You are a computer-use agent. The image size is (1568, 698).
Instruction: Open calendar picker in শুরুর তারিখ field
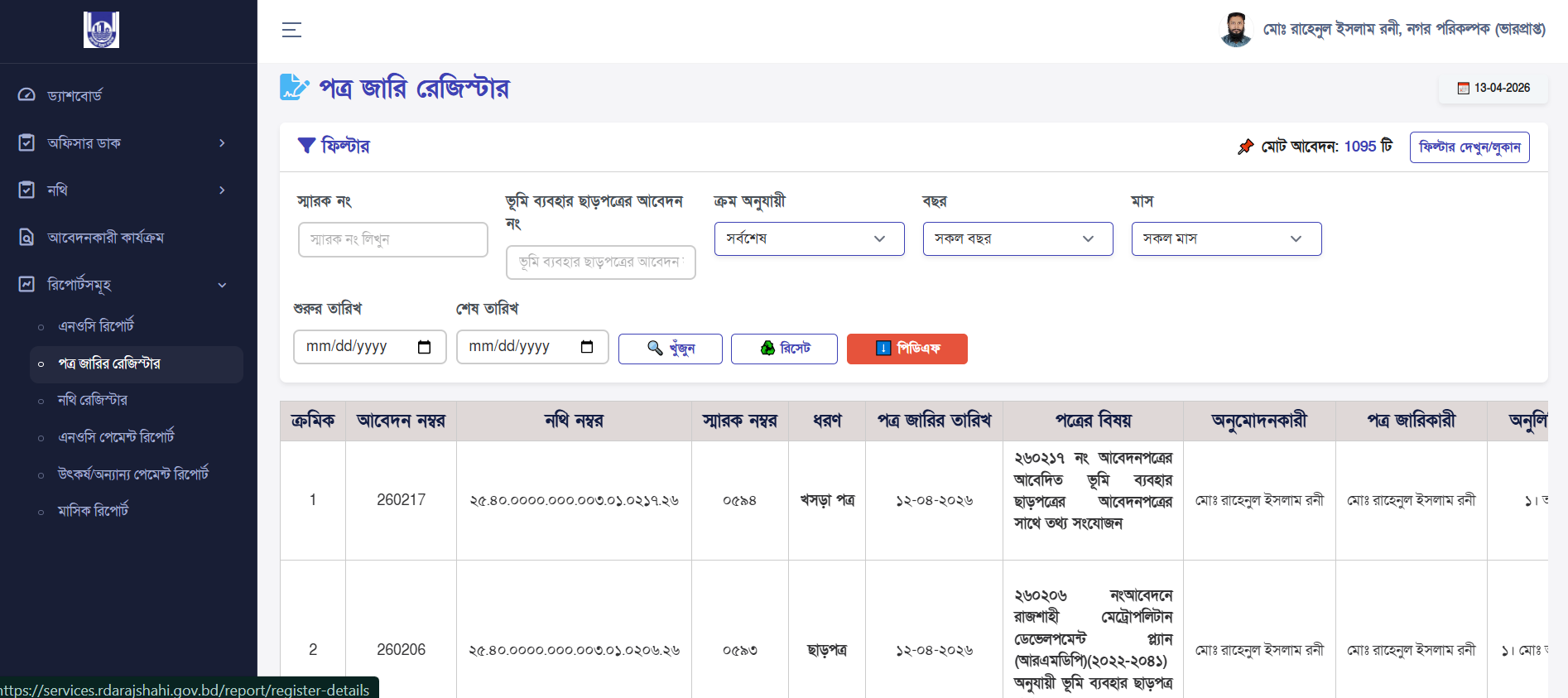point(425,347)
